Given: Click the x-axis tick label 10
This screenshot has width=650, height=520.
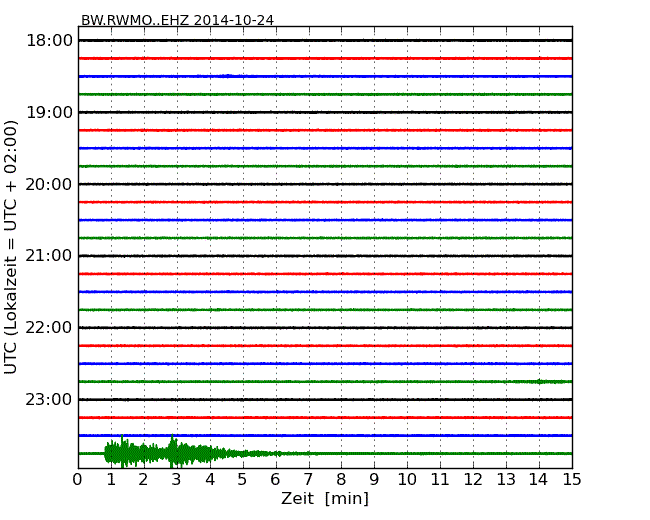Looking at the screenshot, I should pyautogui.click(x=407, y=480).
